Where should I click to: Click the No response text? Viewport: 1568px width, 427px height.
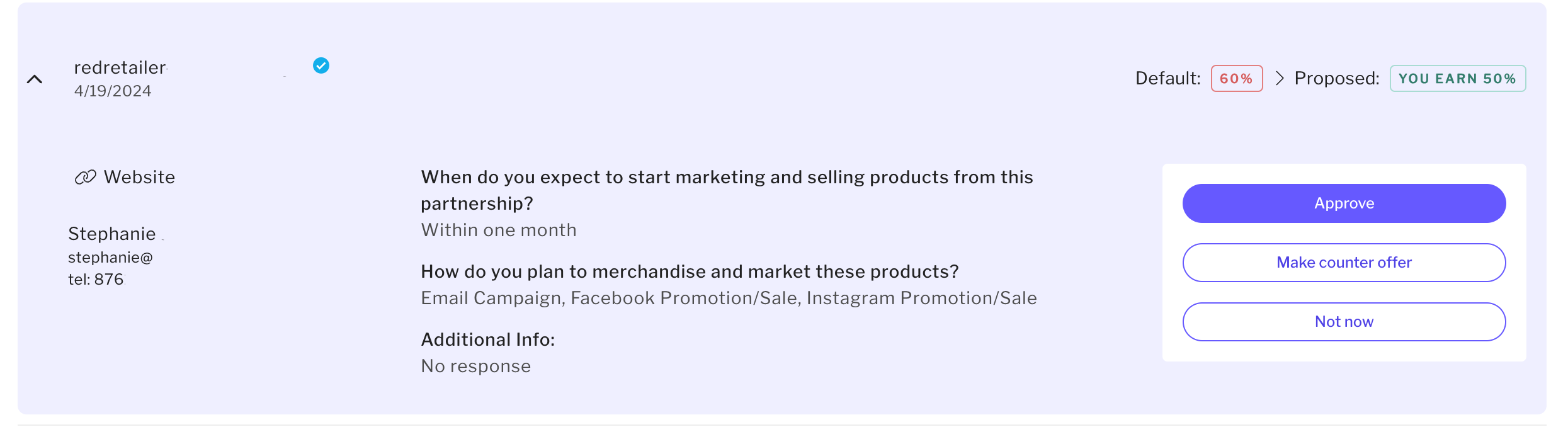[x=475, y=366]
